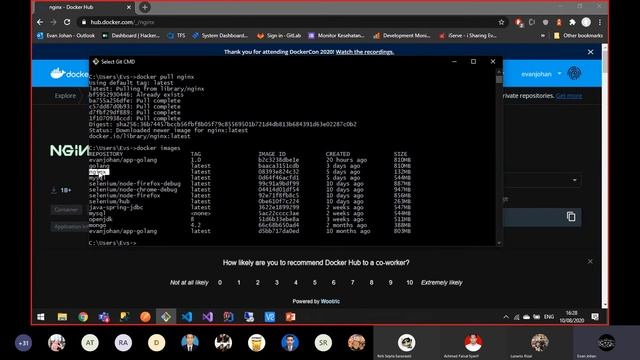Open evanjohan account dropdown
This screenshot has width=640, height=360.
(x=541, y=74)
